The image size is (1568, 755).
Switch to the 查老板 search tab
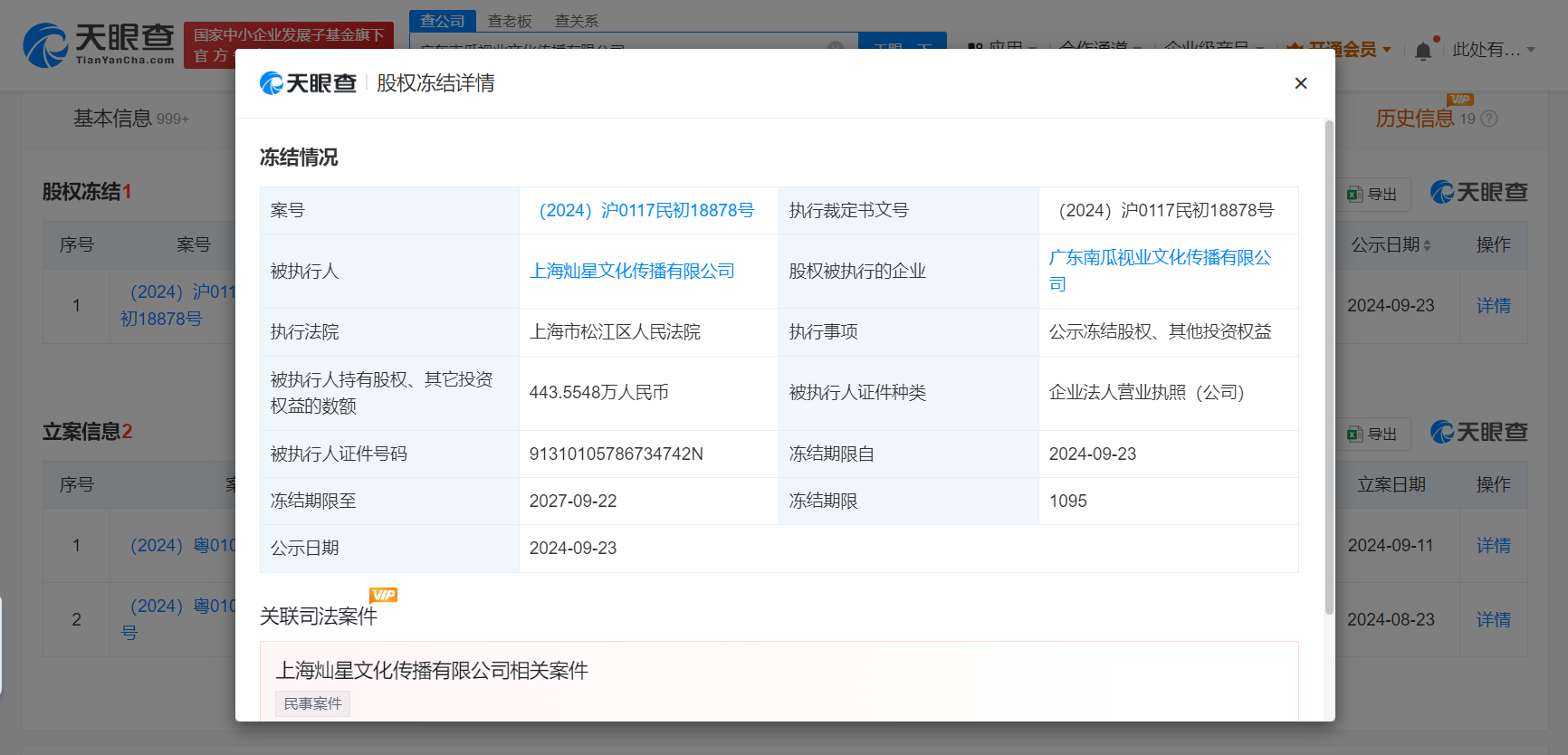coord(510,21)
